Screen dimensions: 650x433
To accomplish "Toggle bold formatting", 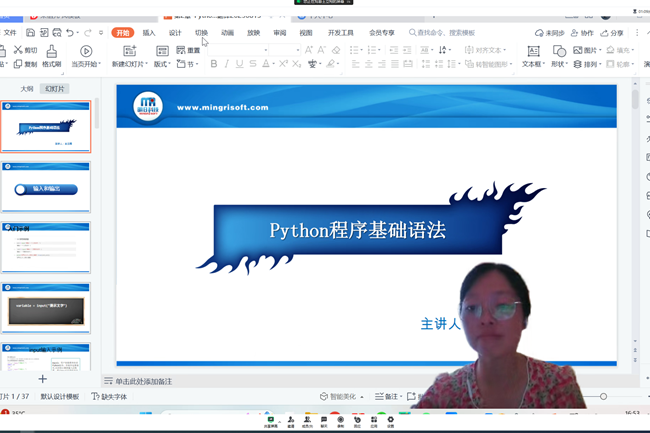I will pos(214,64).
